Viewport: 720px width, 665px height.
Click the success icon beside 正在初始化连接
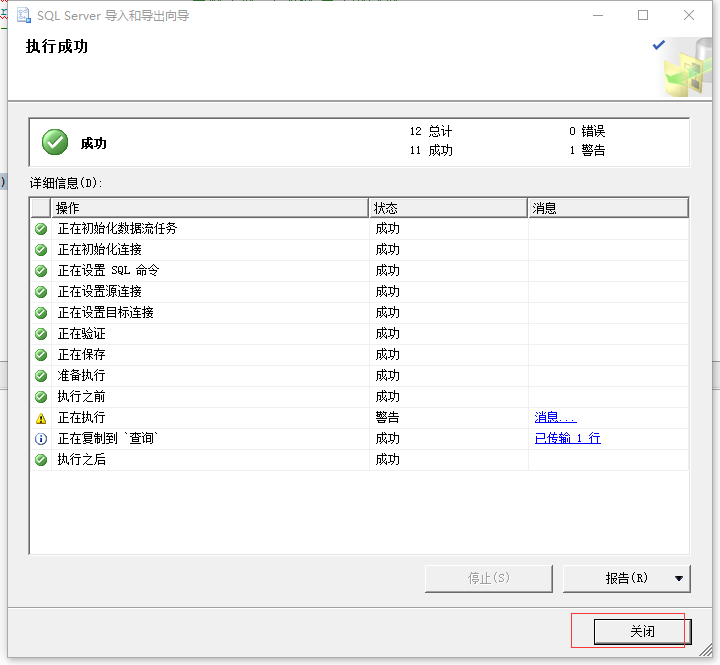point(41,250)
